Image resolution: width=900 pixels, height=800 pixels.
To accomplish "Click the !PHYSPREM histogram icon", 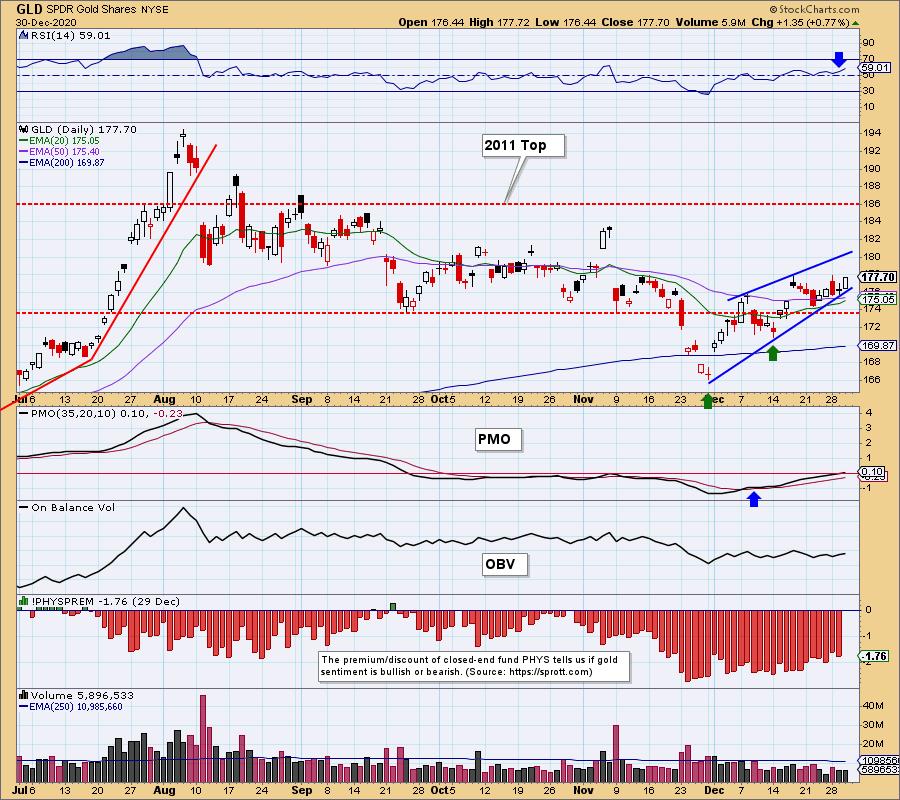I will pos(24,601).
